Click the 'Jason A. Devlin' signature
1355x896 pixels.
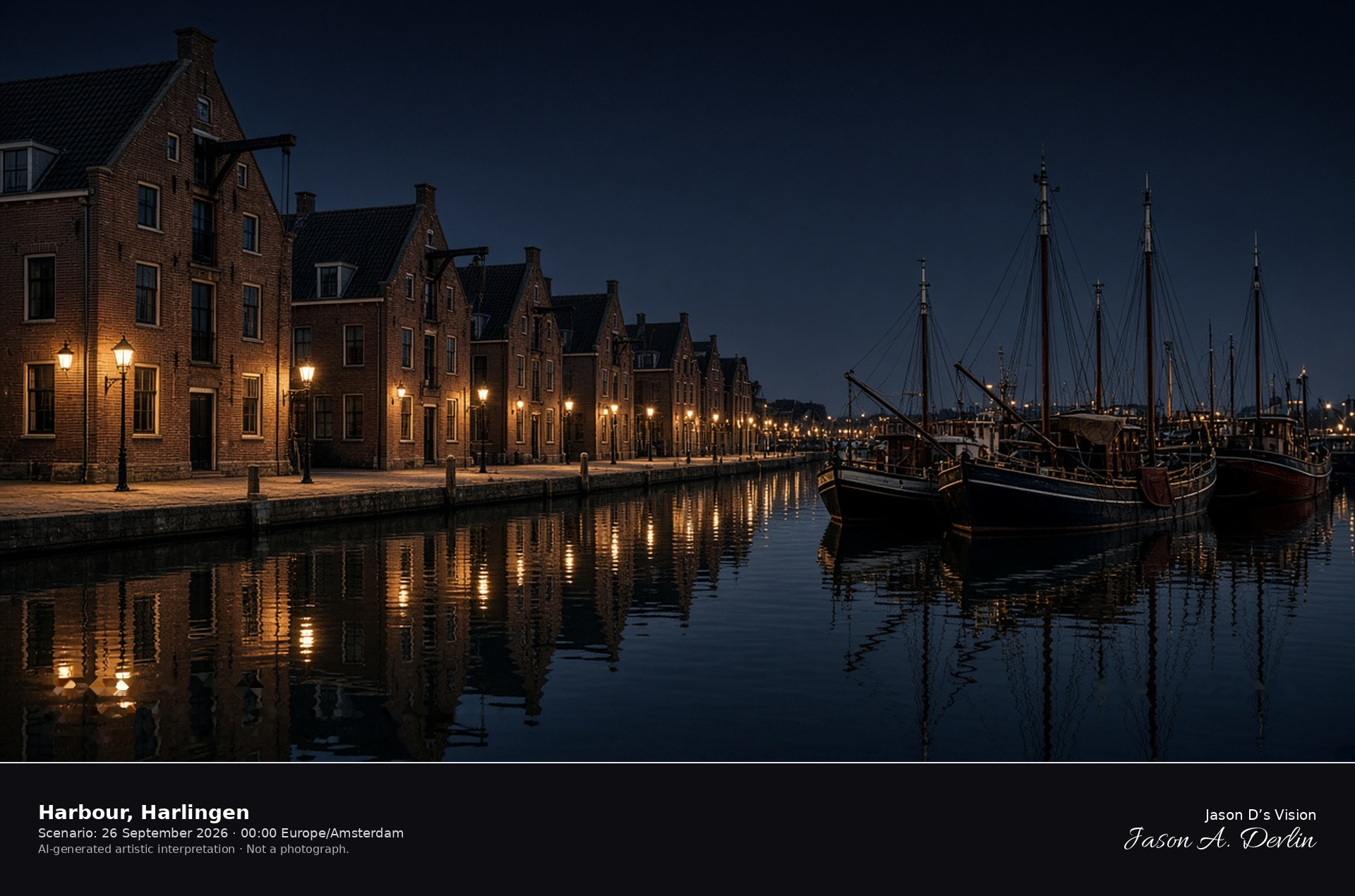(x=1220, y=839)
